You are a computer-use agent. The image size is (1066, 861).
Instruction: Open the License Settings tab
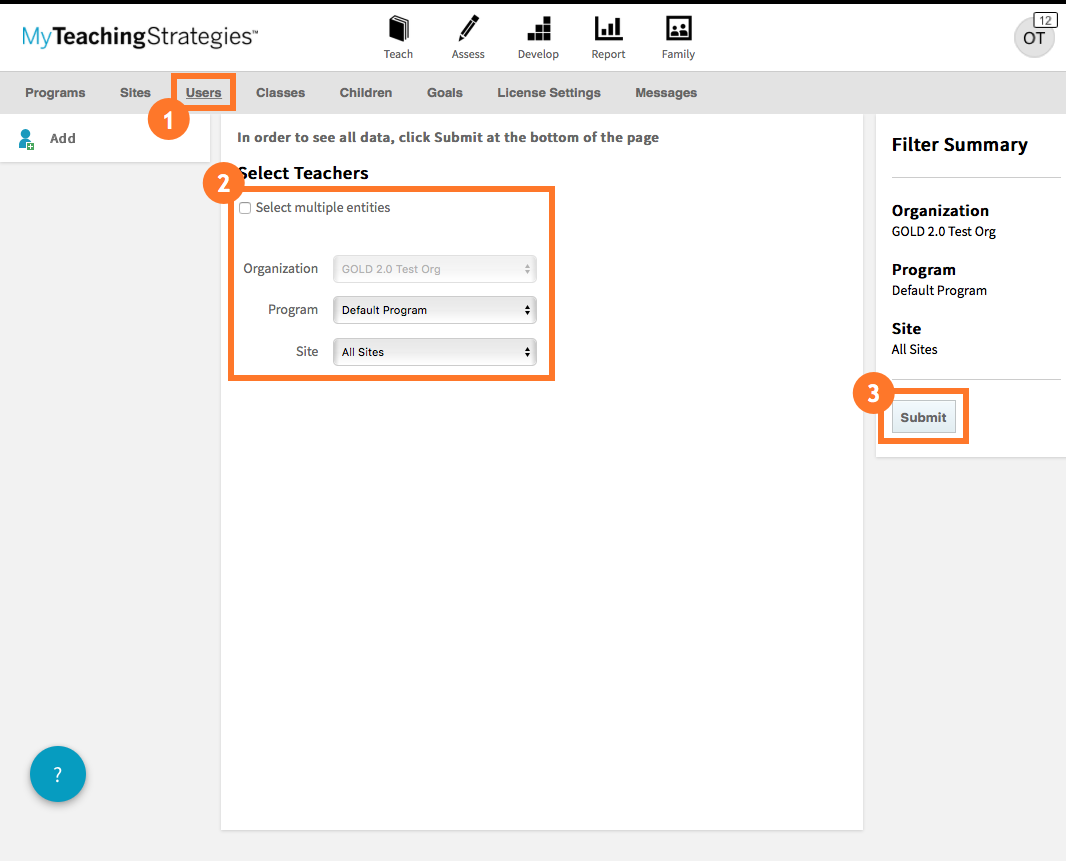(x=548, y=92)
